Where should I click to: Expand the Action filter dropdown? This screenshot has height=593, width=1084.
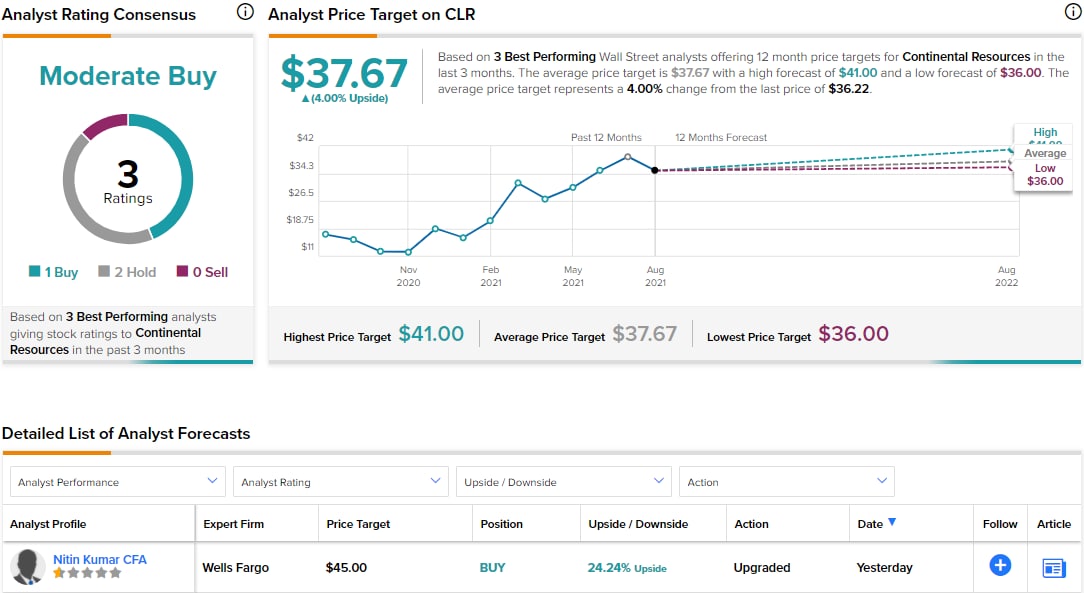pos(786,482)
